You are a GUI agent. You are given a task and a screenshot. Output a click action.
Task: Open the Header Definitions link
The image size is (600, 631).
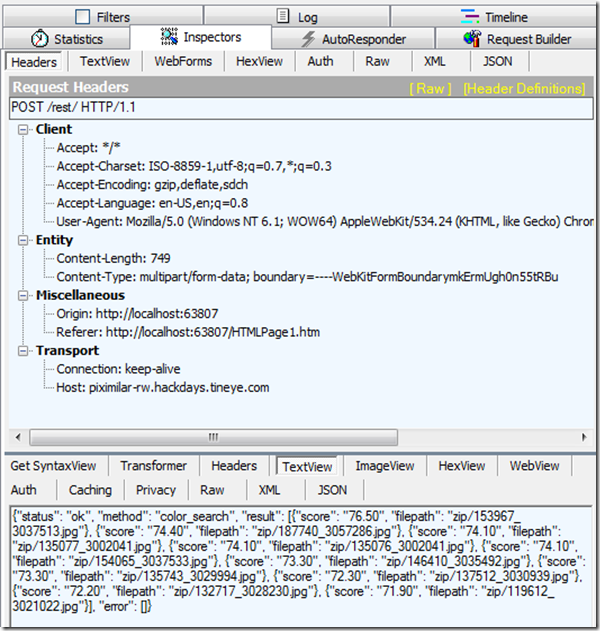(x=524, y=89)
